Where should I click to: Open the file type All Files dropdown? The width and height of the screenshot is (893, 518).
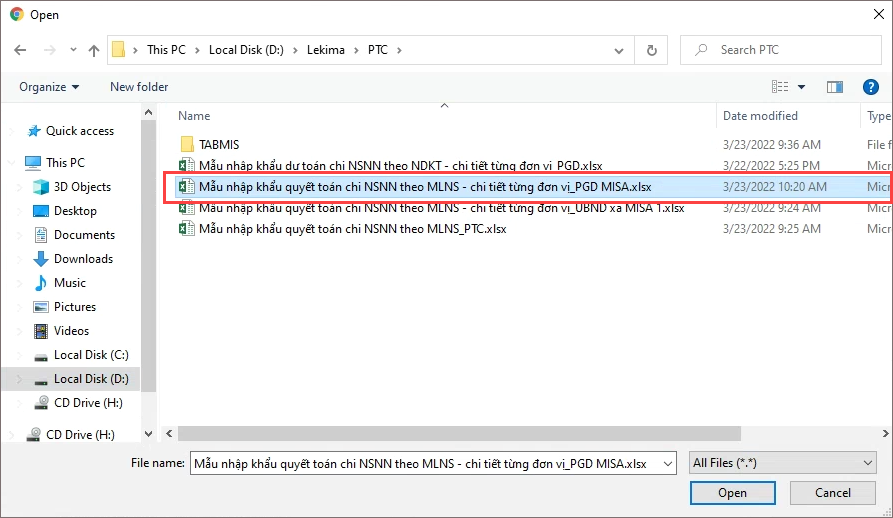(783, 463)
